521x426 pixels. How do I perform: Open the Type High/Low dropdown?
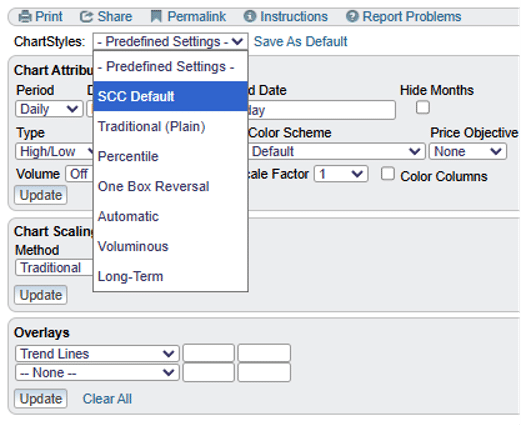click(55, 152)
